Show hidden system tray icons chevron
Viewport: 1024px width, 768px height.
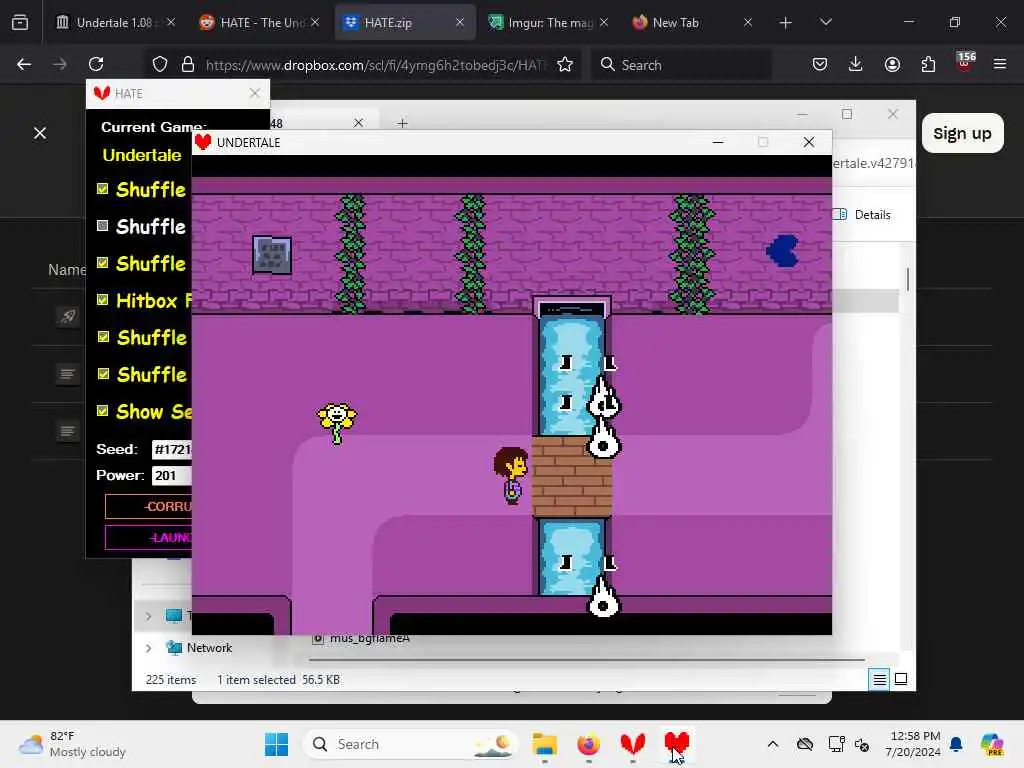pyautogui.click(x=773, y=744)
